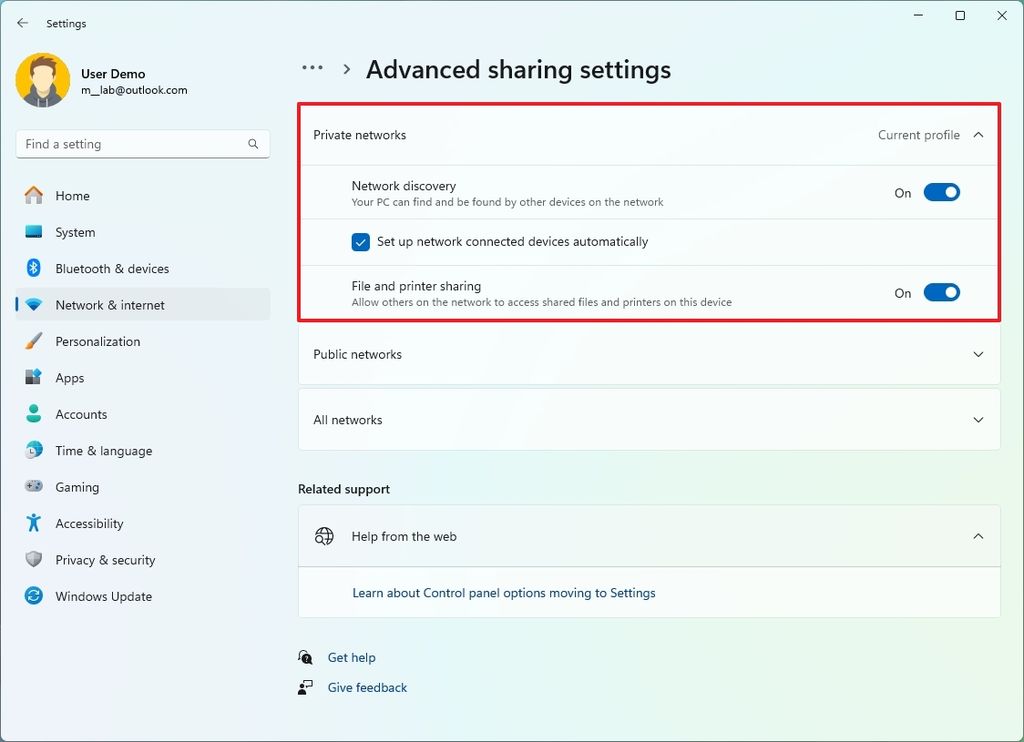Expand the Public networks section

[978, 354]
